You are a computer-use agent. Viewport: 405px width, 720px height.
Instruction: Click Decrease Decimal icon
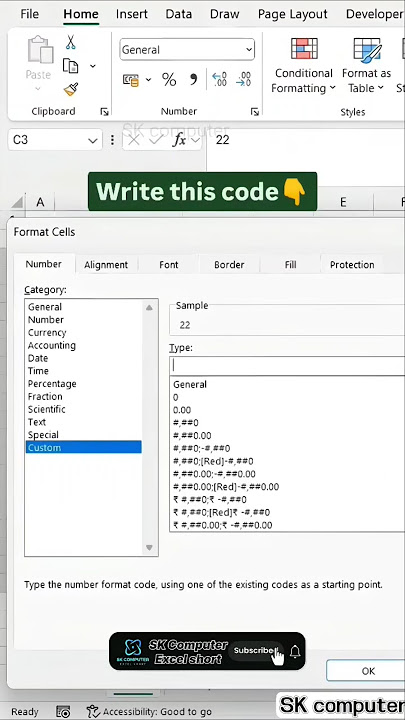coord(243,79)
